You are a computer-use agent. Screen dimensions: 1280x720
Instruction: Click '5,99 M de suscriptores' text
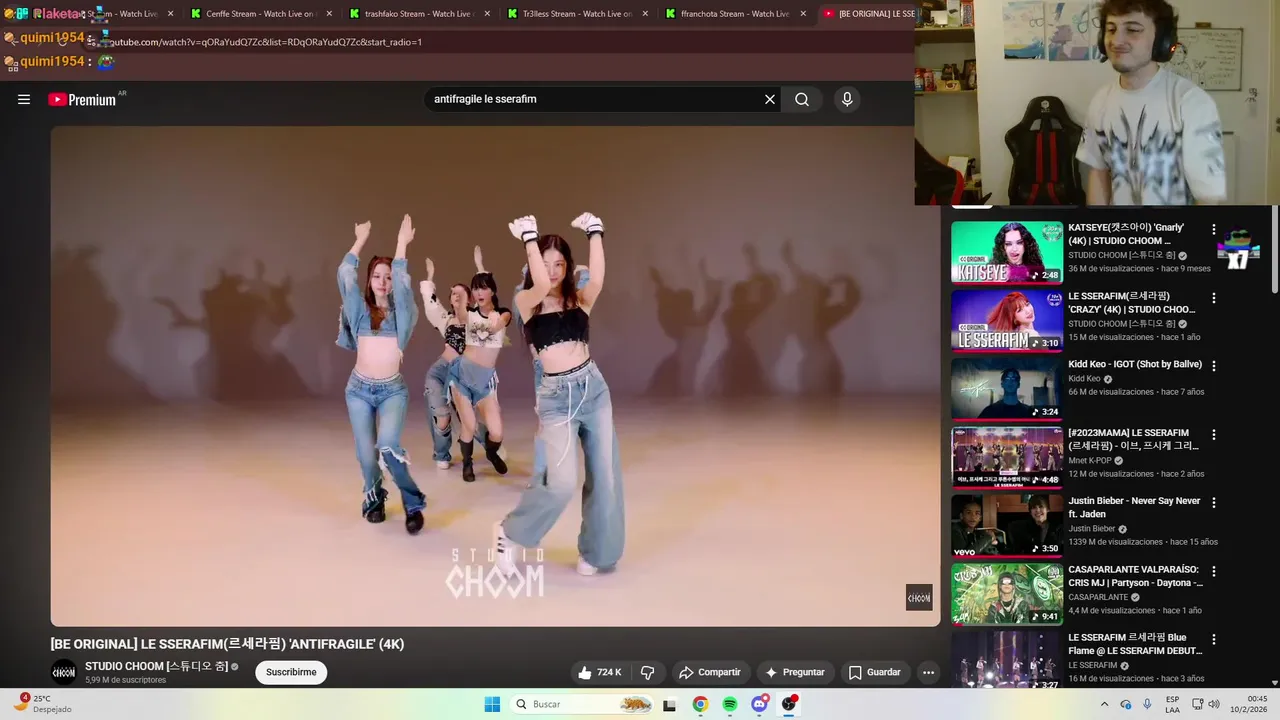pos(126,680)
